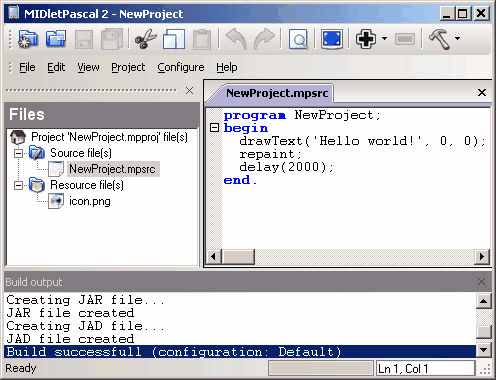This screenshot has width=496, height=380.
Task: Click the Find magnifier icon
Action: tap(298, 39)
